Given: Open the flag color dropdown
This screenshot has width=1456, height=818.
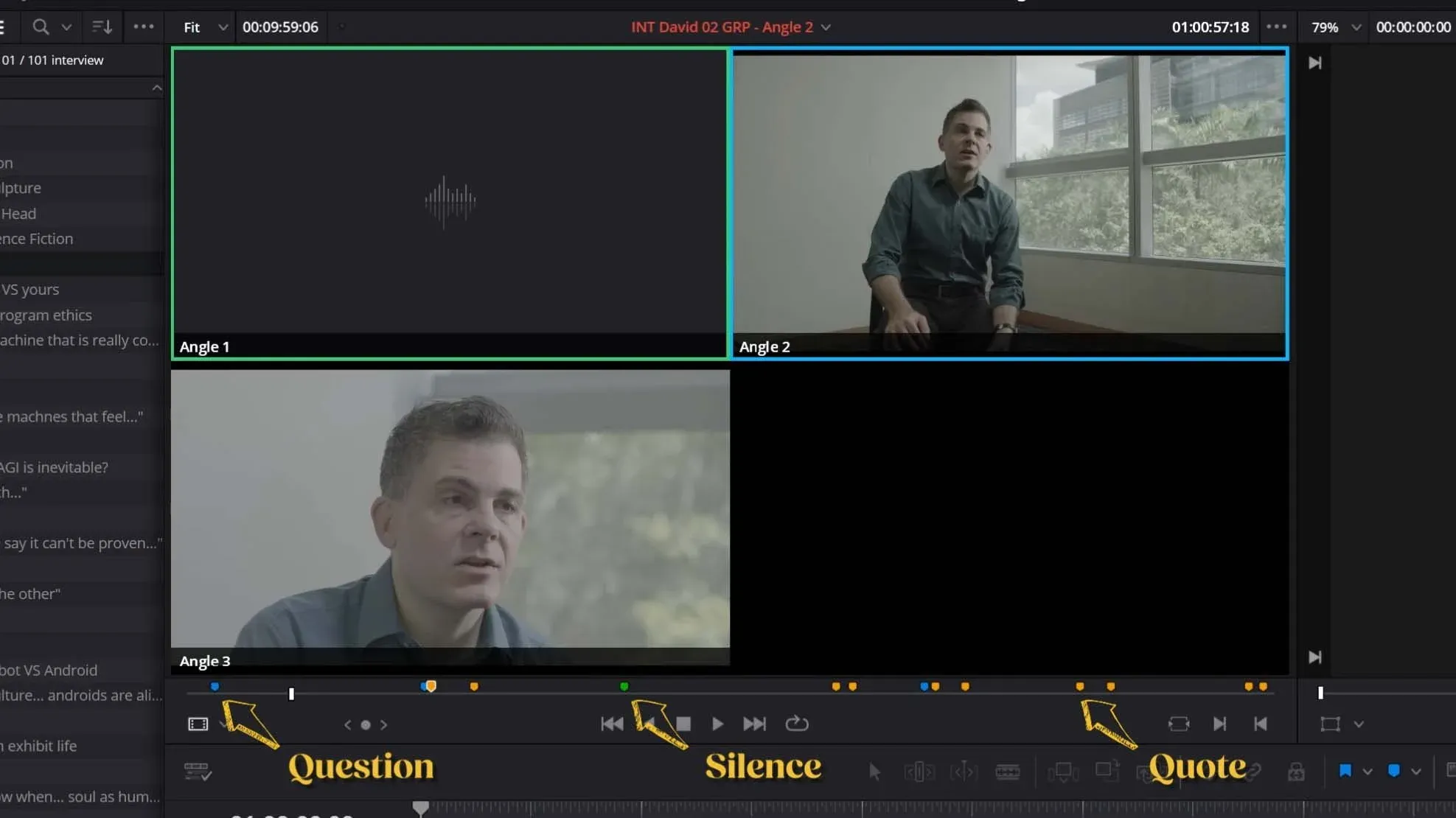Looking at the screenshot, I should 1368,772.
